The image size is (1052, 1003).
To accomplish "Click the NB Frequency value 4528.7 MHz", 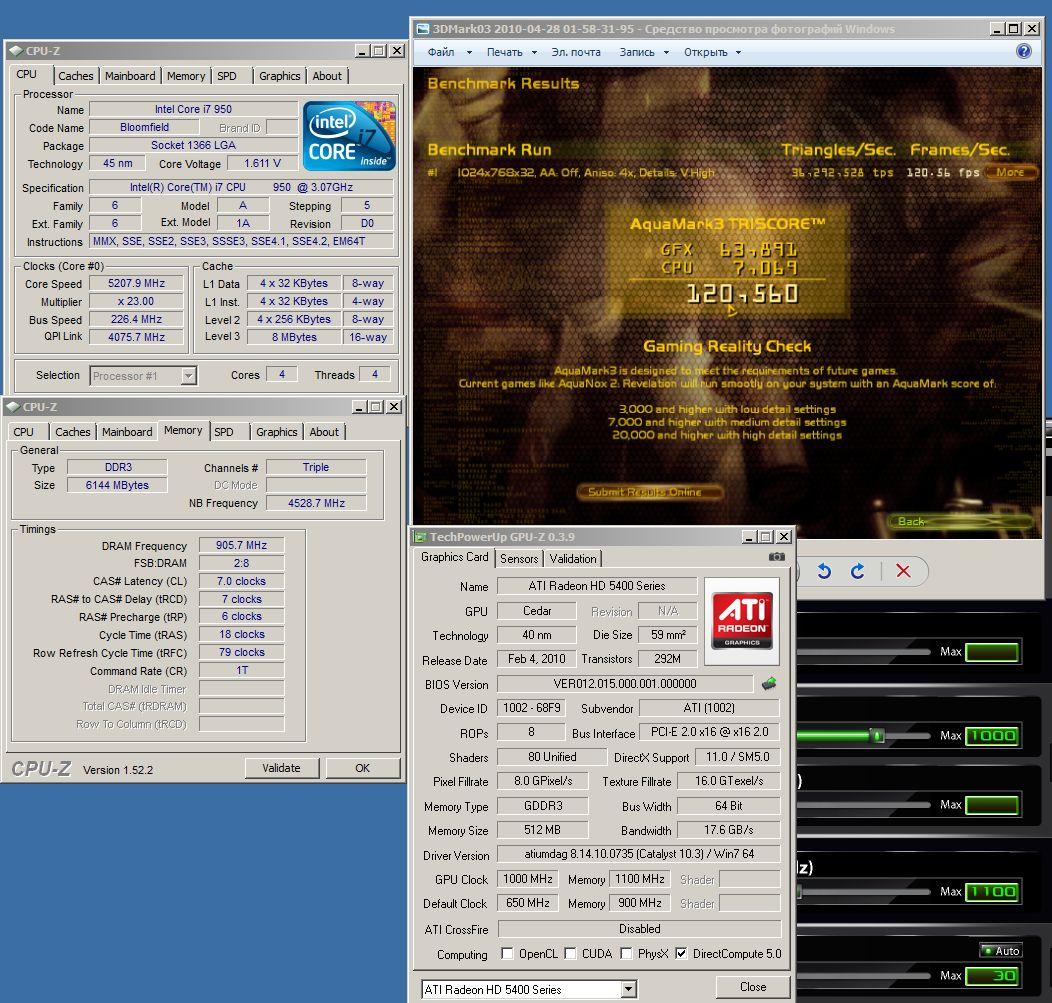I will [x=316, y=503].
